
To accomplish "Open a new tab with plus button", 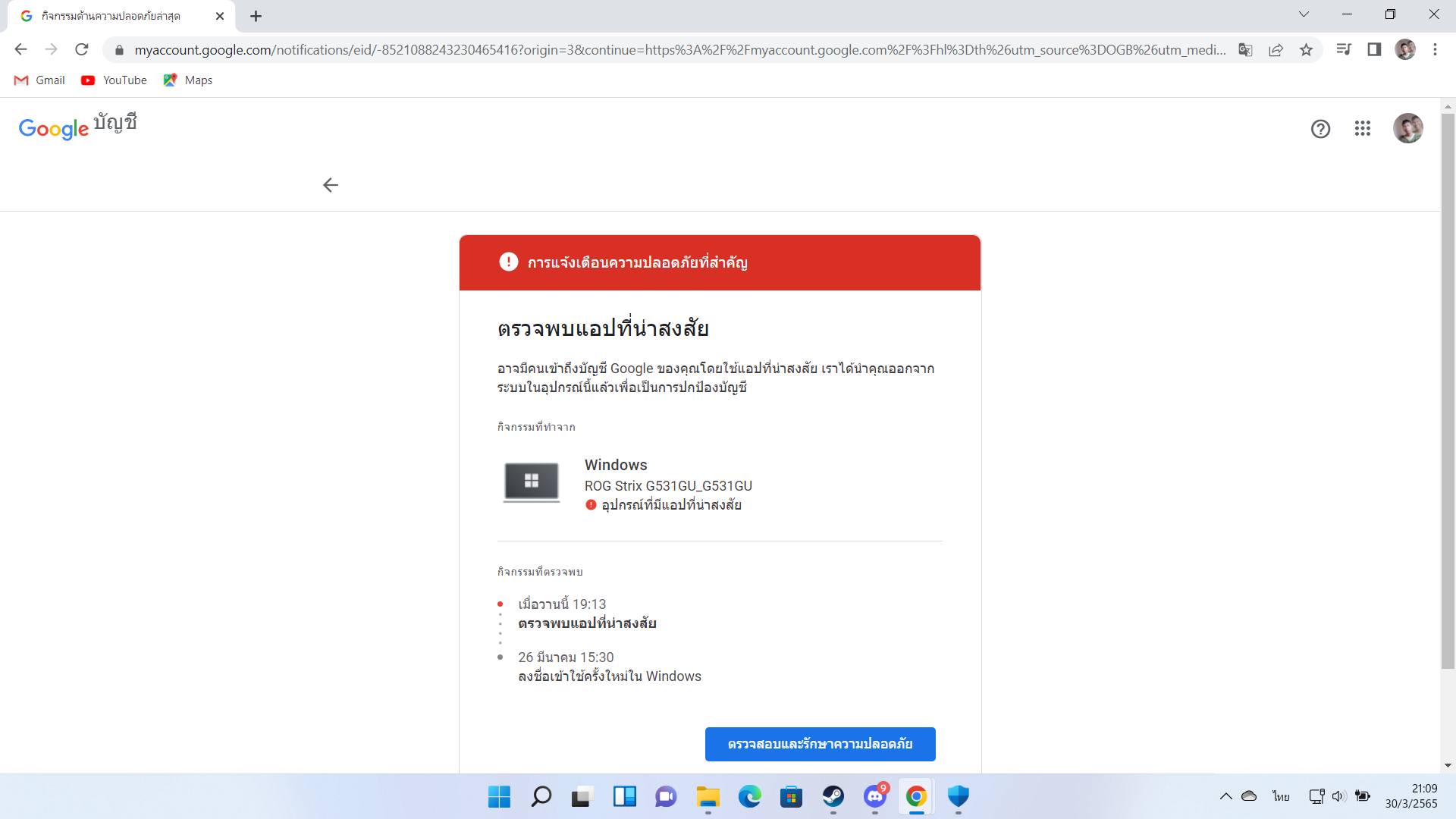I will pos(256,16).
